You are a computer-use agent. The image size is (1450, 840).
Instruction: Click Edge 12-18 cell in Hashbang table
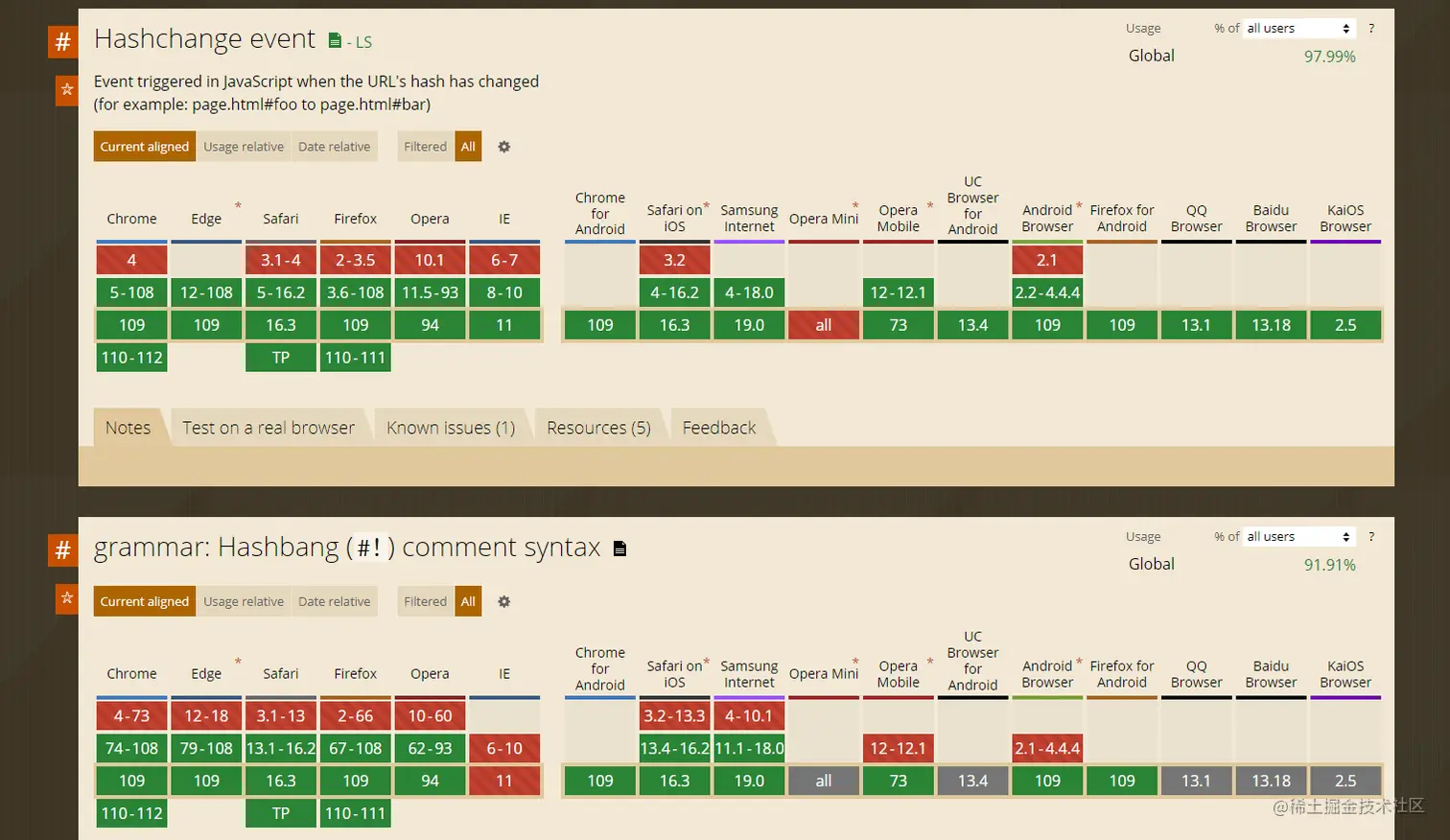(x=206, y=715)
